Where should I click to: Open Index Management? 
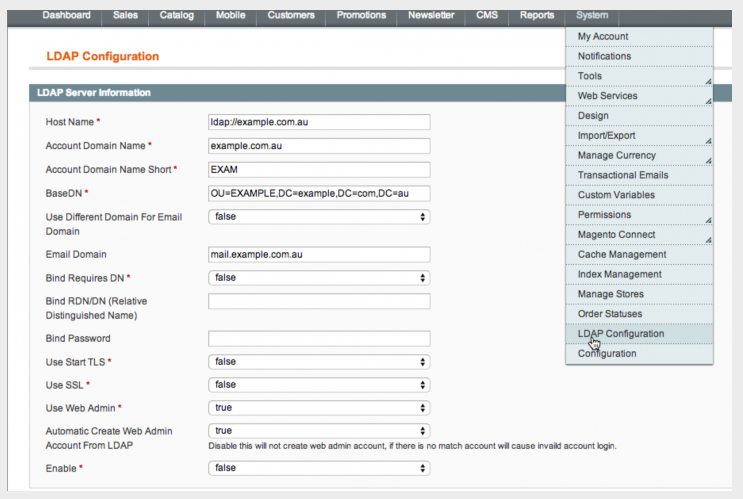639,275
